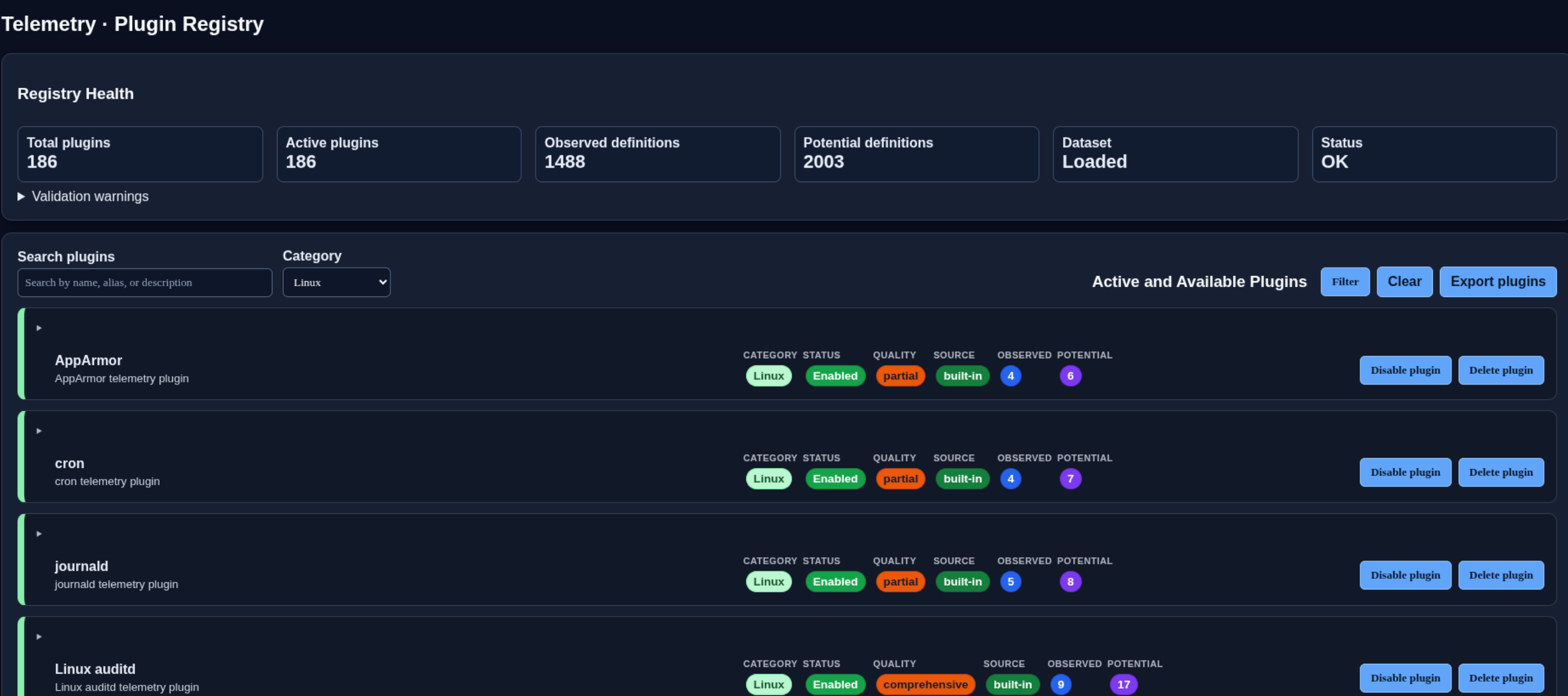Screen dimensions: 1568x696
Task: Click the Registry Health heading
Action: pyautogui.click(x=75, y=93)
